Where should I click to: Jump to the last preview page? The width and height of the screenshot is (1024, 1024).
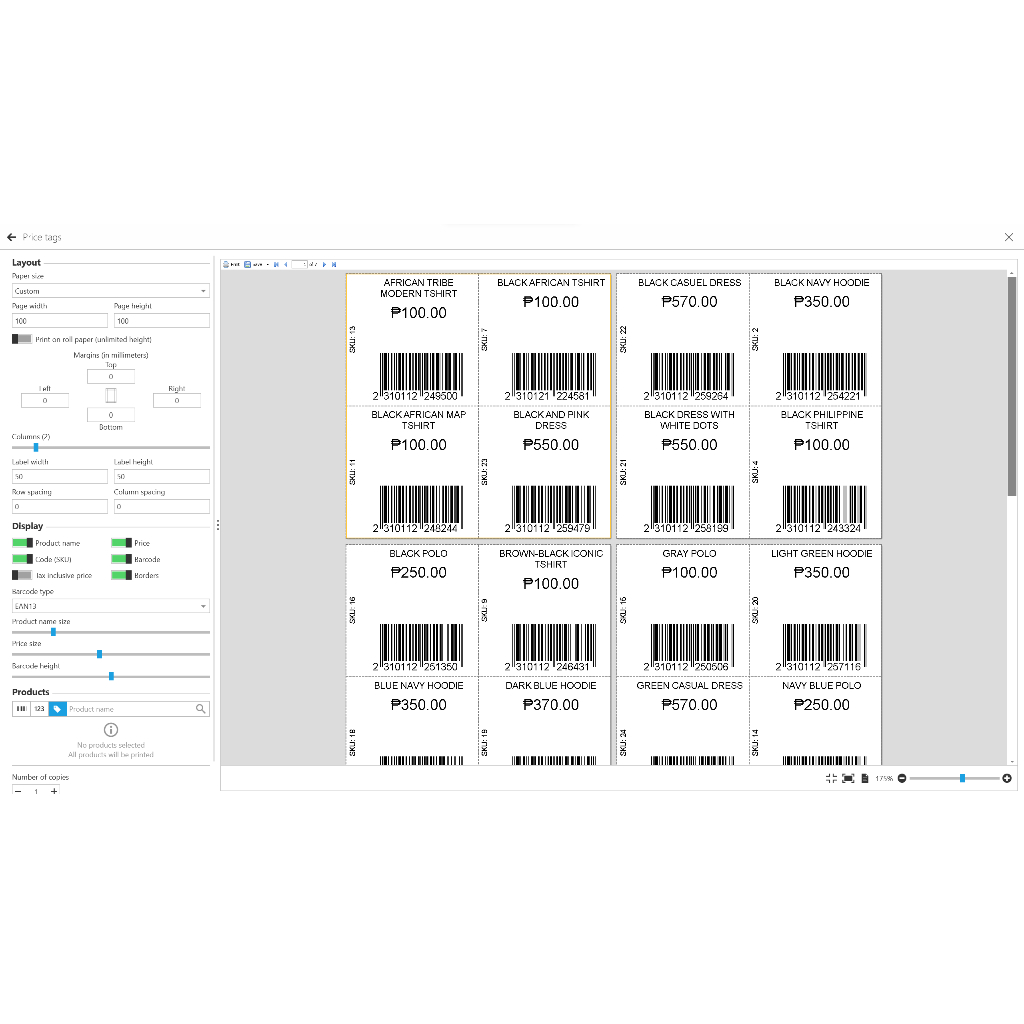(334, 264)
